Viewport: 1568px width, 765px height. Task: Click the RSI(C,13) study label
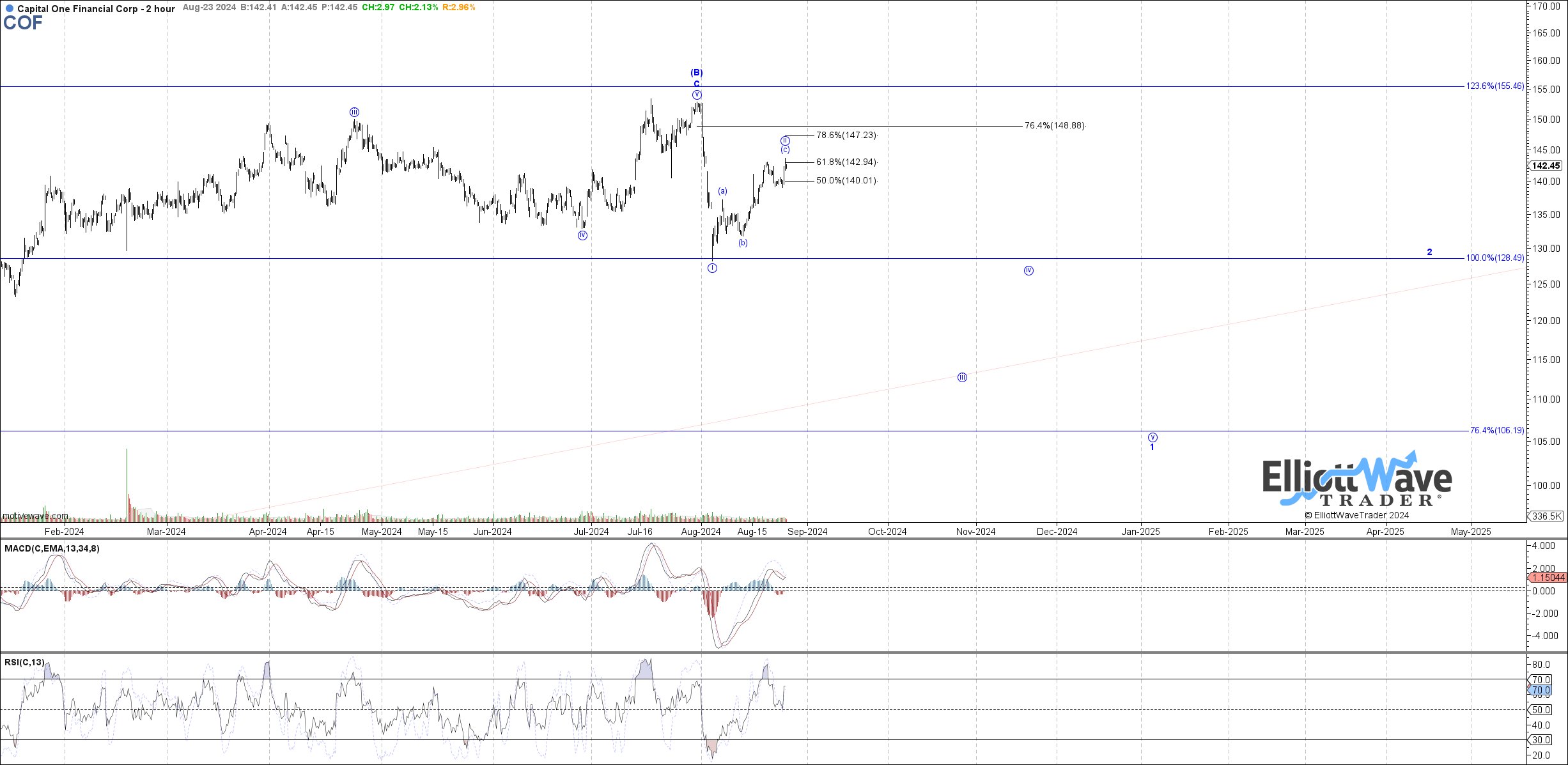point(24,662)
